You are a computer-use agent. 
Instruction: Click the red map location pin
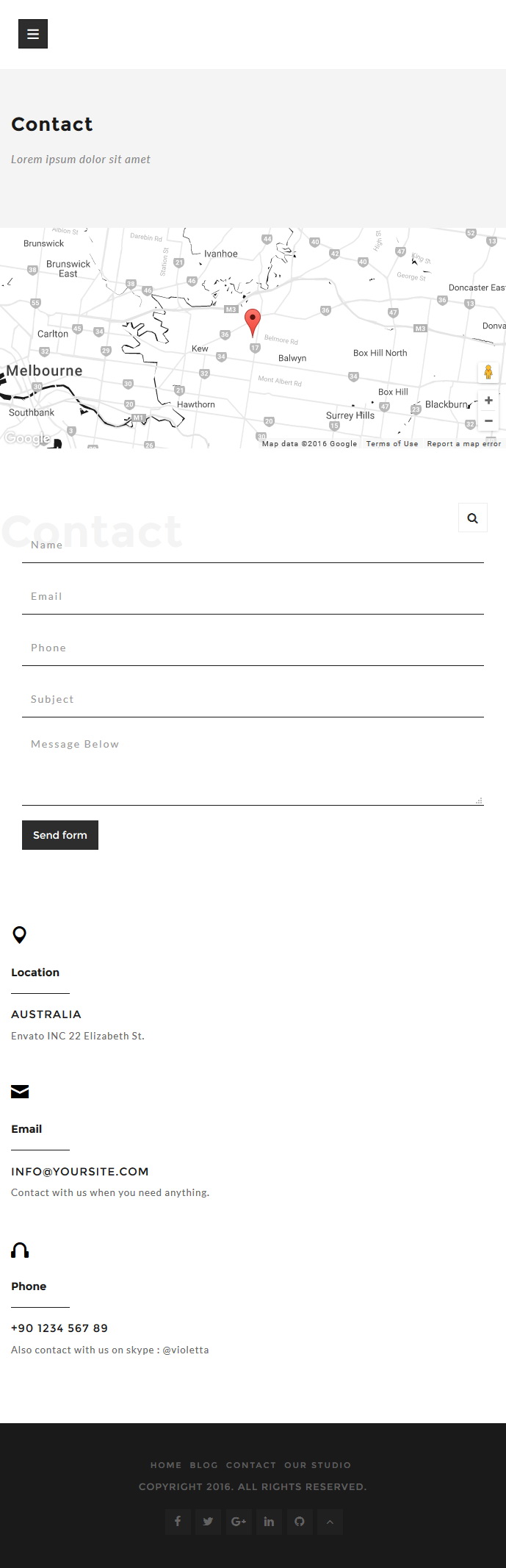[253, 323]
